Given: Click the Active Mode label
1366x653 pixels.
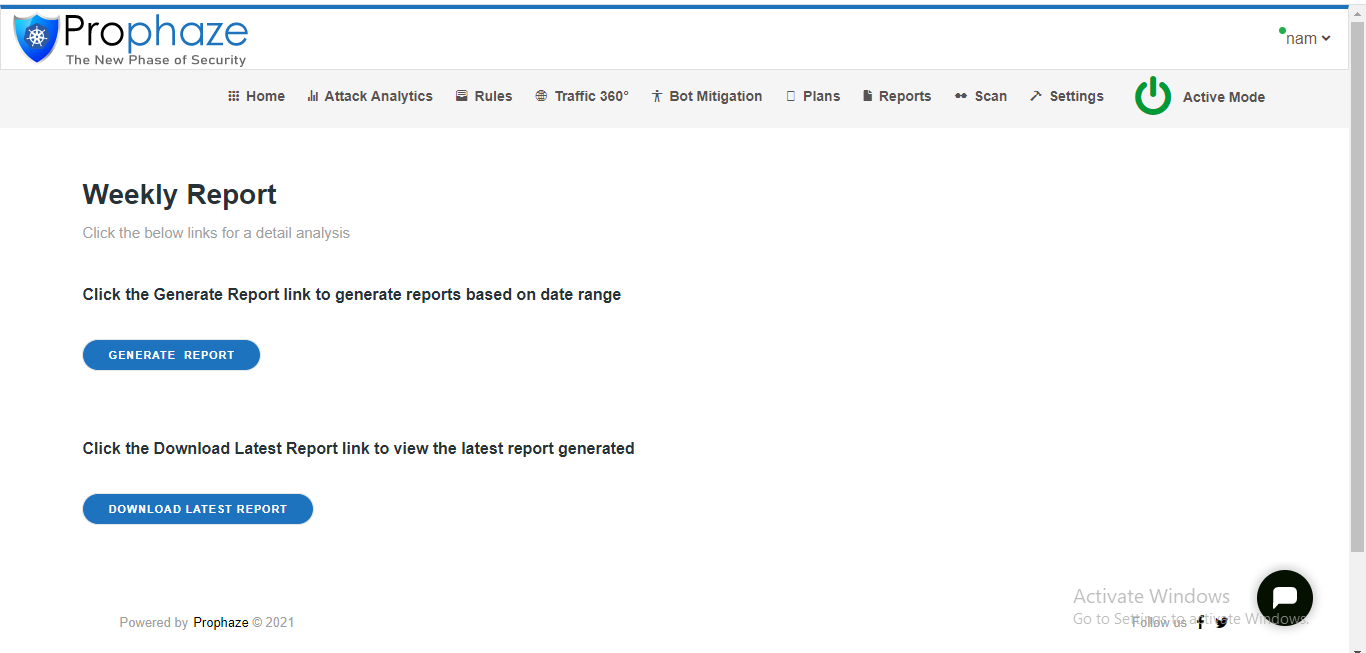Looking at the screenshot, I should [x=1223, y=97].
